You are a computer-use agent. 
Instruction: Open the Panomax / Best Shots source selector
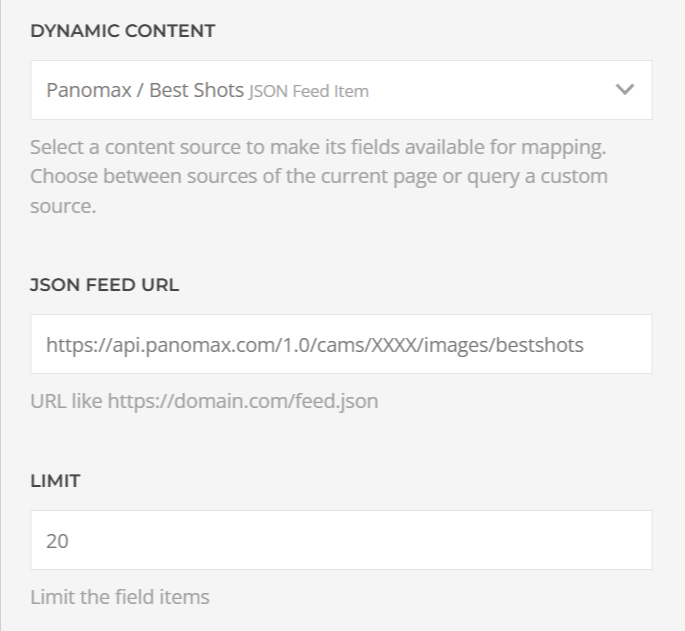tap(340, 90)
